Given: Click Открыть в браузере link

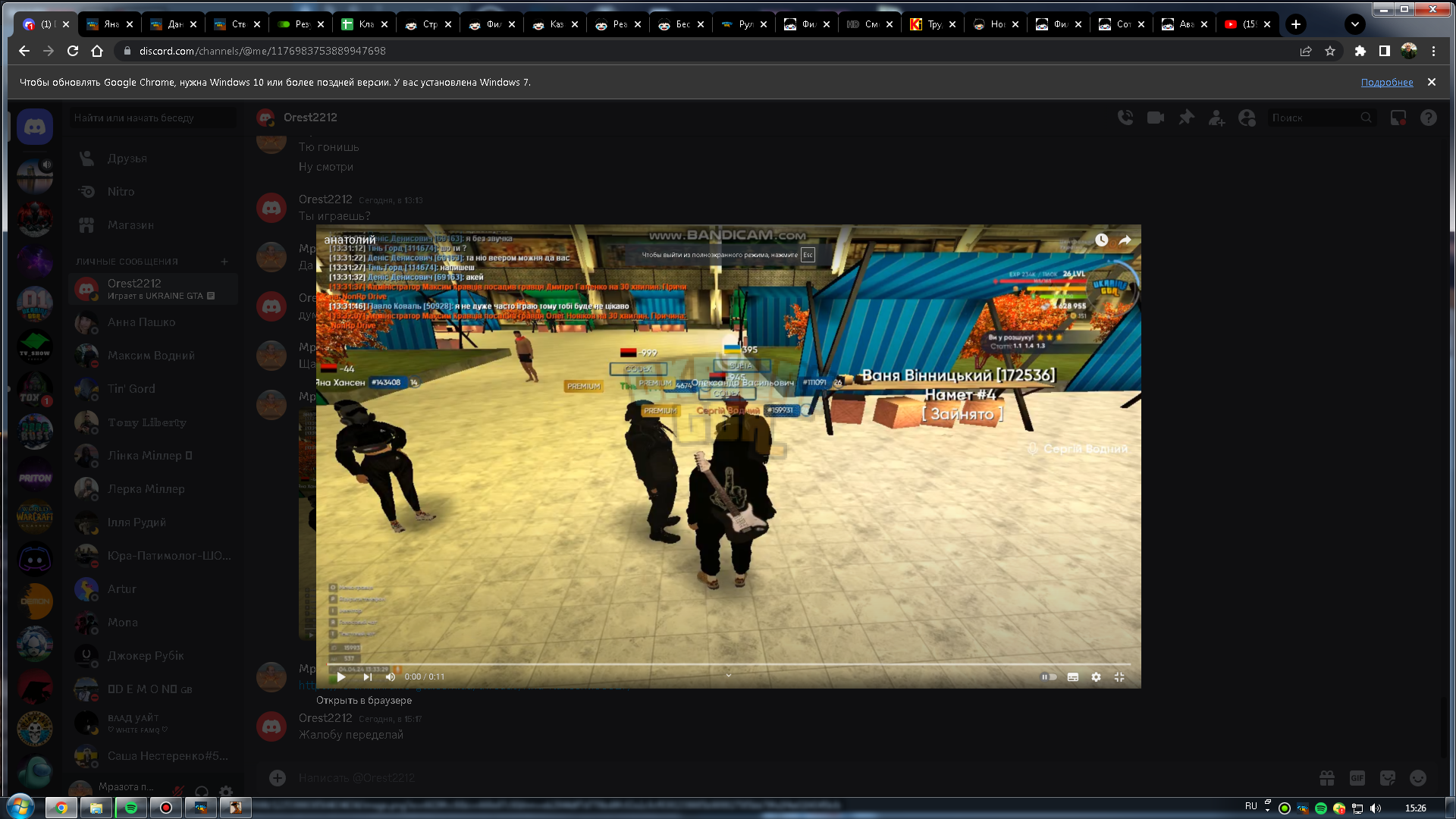Looking at the screenshot, I should click(x=364, y=701).
